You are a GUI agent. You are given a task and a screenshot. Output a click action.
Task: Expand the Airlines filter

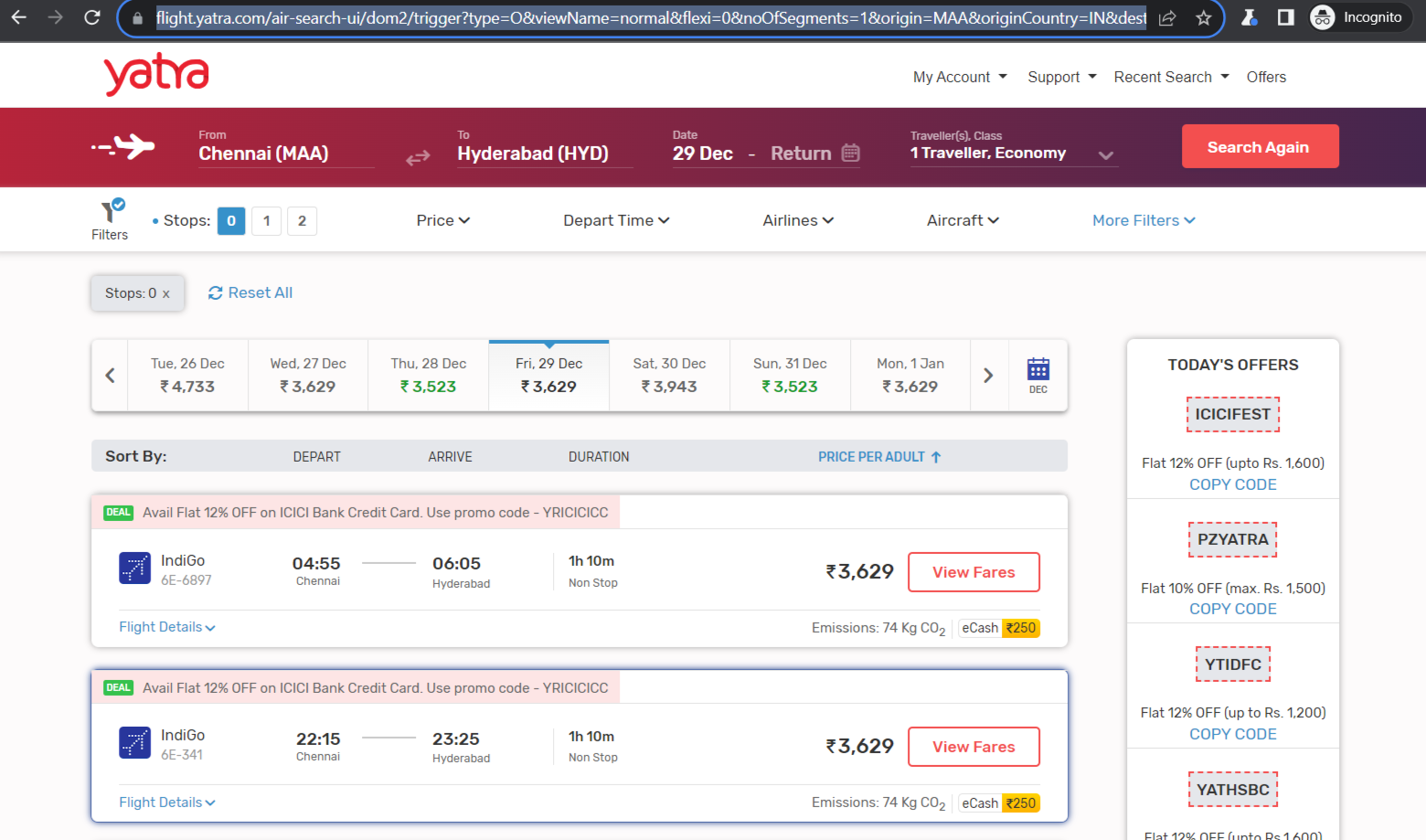click(798, 220)
